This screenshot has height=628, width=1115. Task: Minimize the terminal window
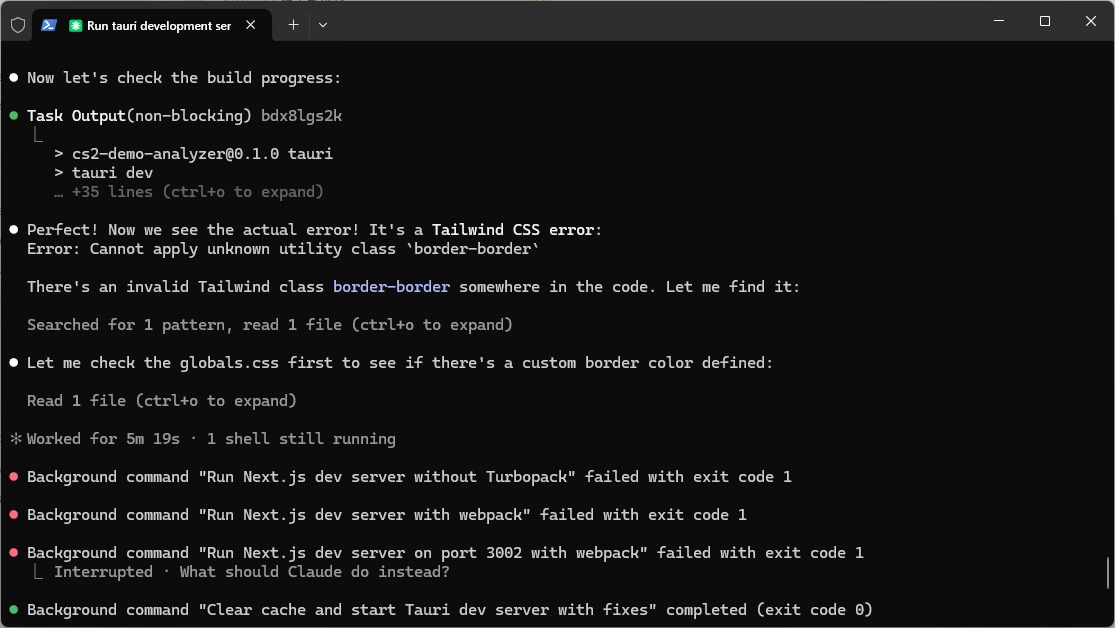(x=998, y=21)
